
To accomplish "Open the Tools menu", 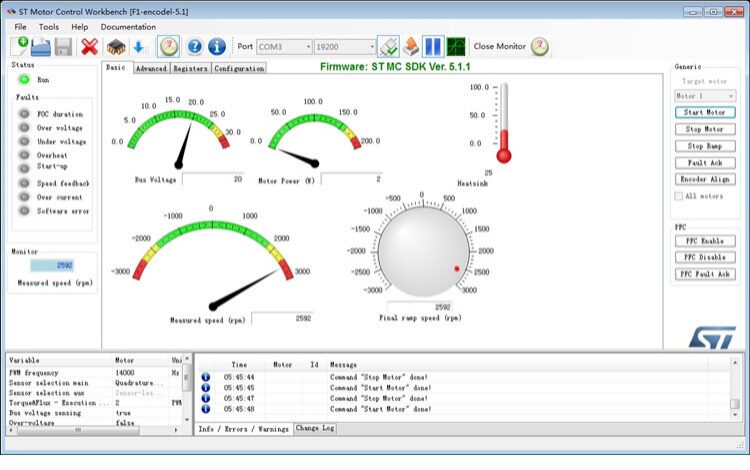I will [49, 27].
